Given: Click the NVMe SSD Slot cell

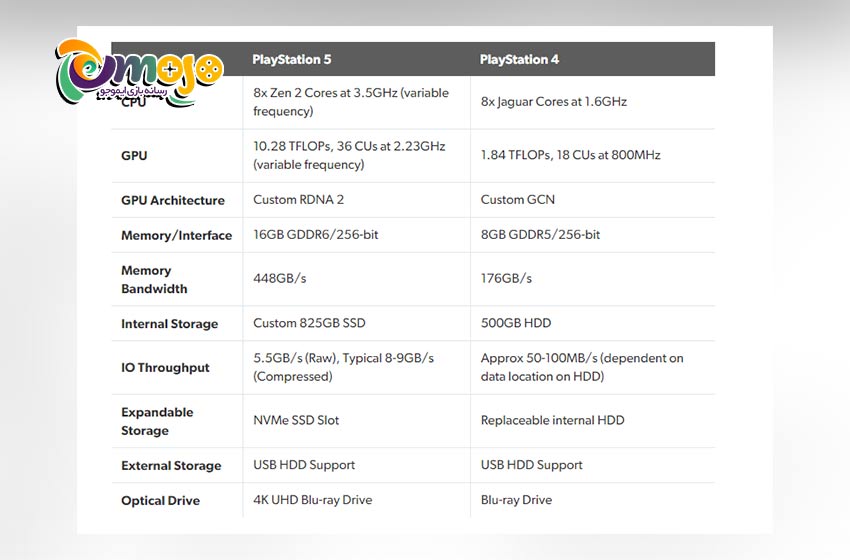Looking at the screenshot, I should pos(296,420).
